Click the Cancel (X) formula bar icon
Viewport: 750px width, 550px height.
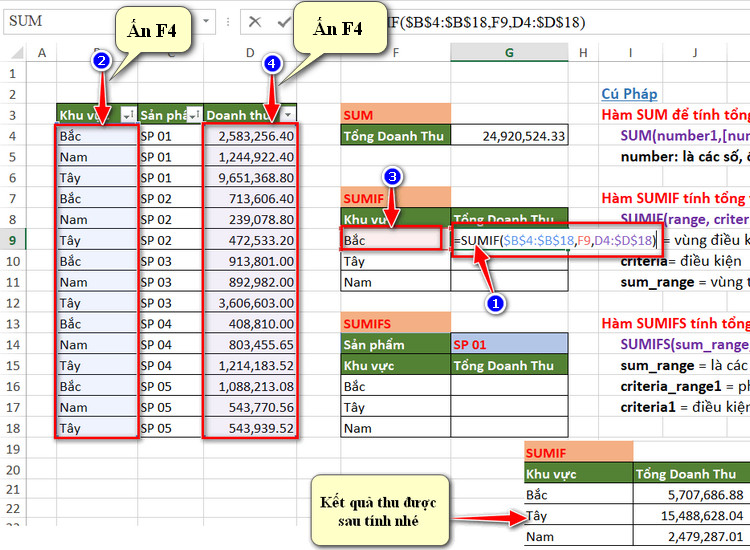[255, 22]
